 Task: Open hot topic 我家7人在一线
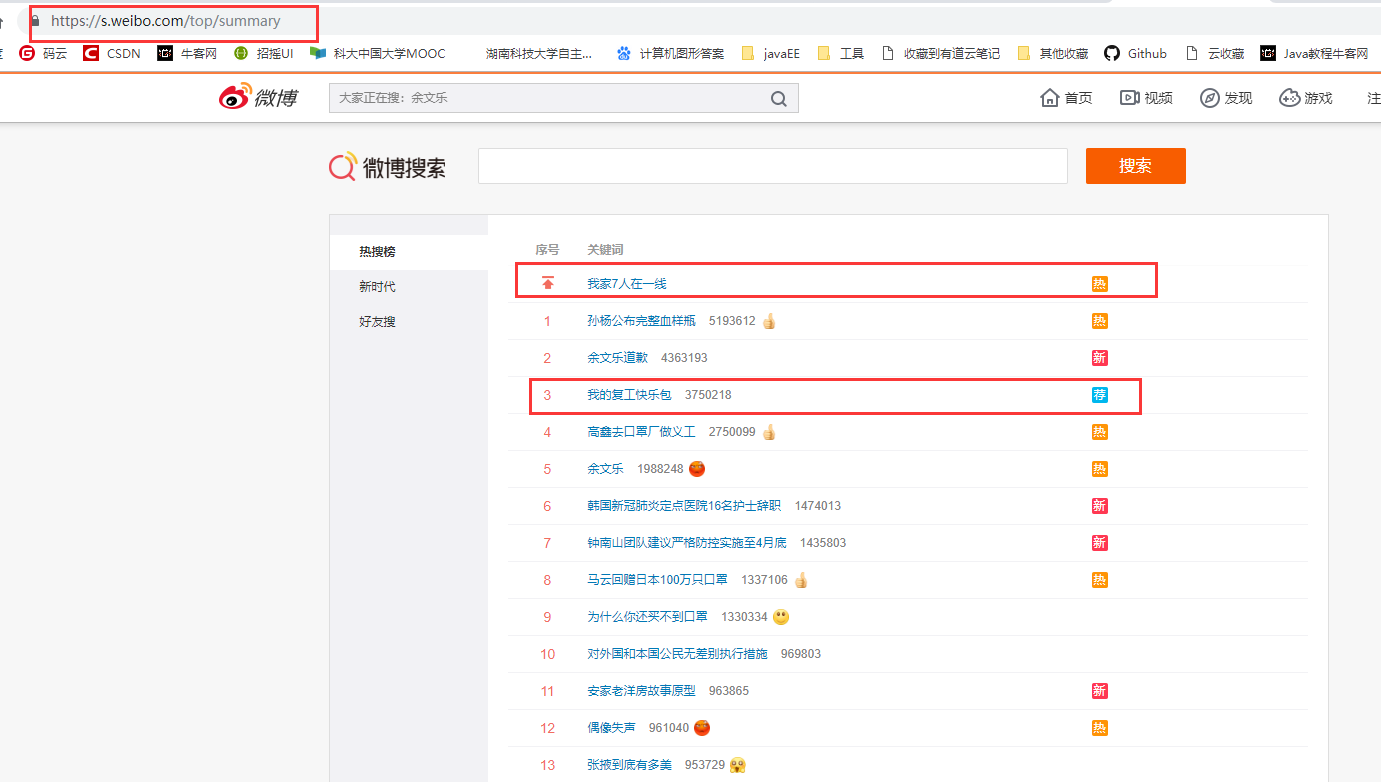[627, 284]
